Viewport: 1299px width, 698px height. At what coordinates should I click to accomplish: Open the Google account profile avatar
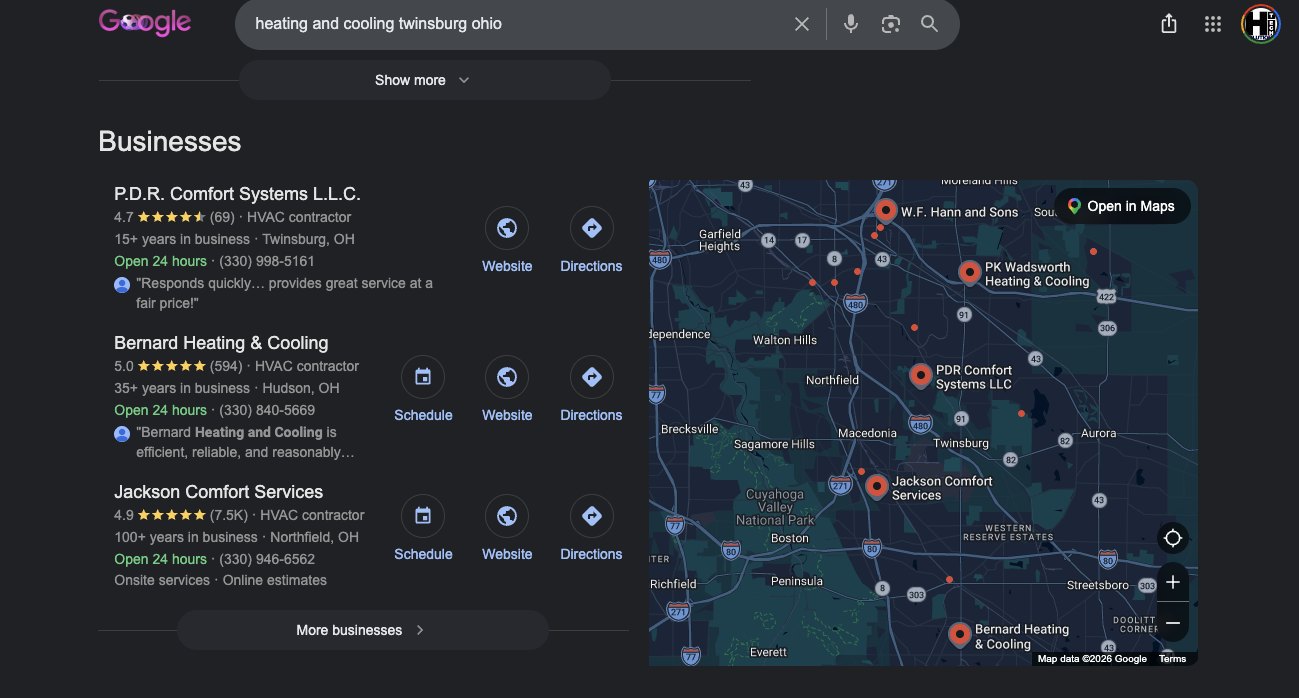[1260, 24]
